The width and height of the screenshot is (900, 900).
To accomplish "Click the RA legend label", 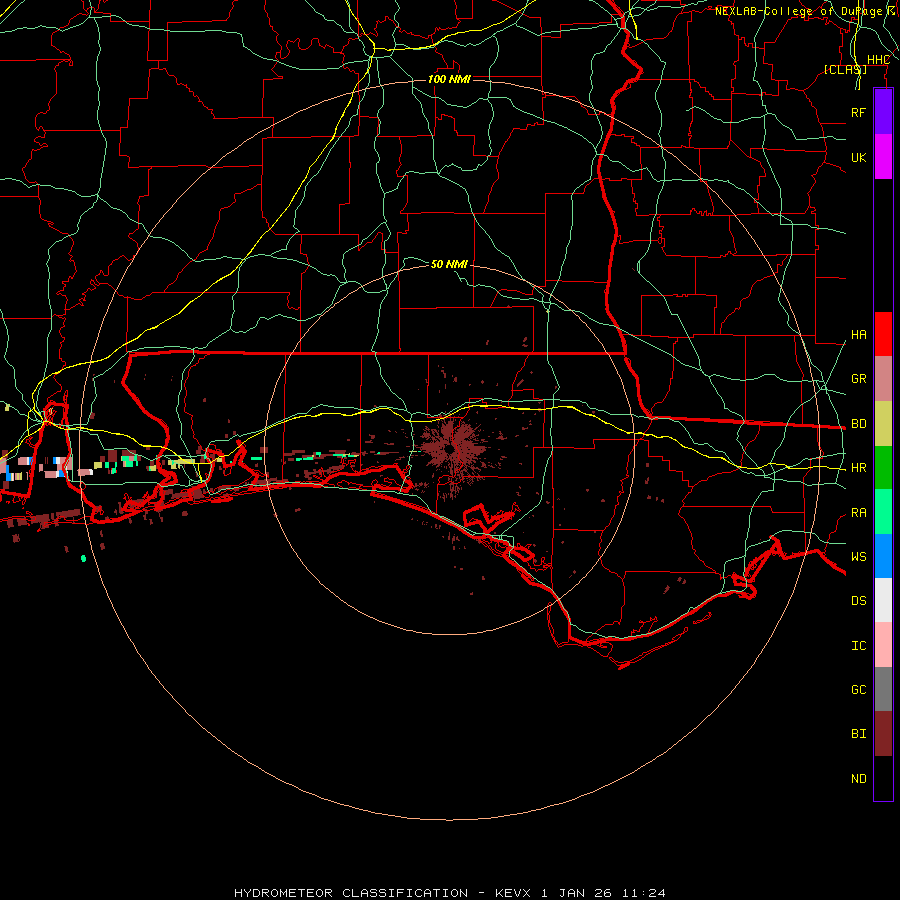I will tap(858, 513).
